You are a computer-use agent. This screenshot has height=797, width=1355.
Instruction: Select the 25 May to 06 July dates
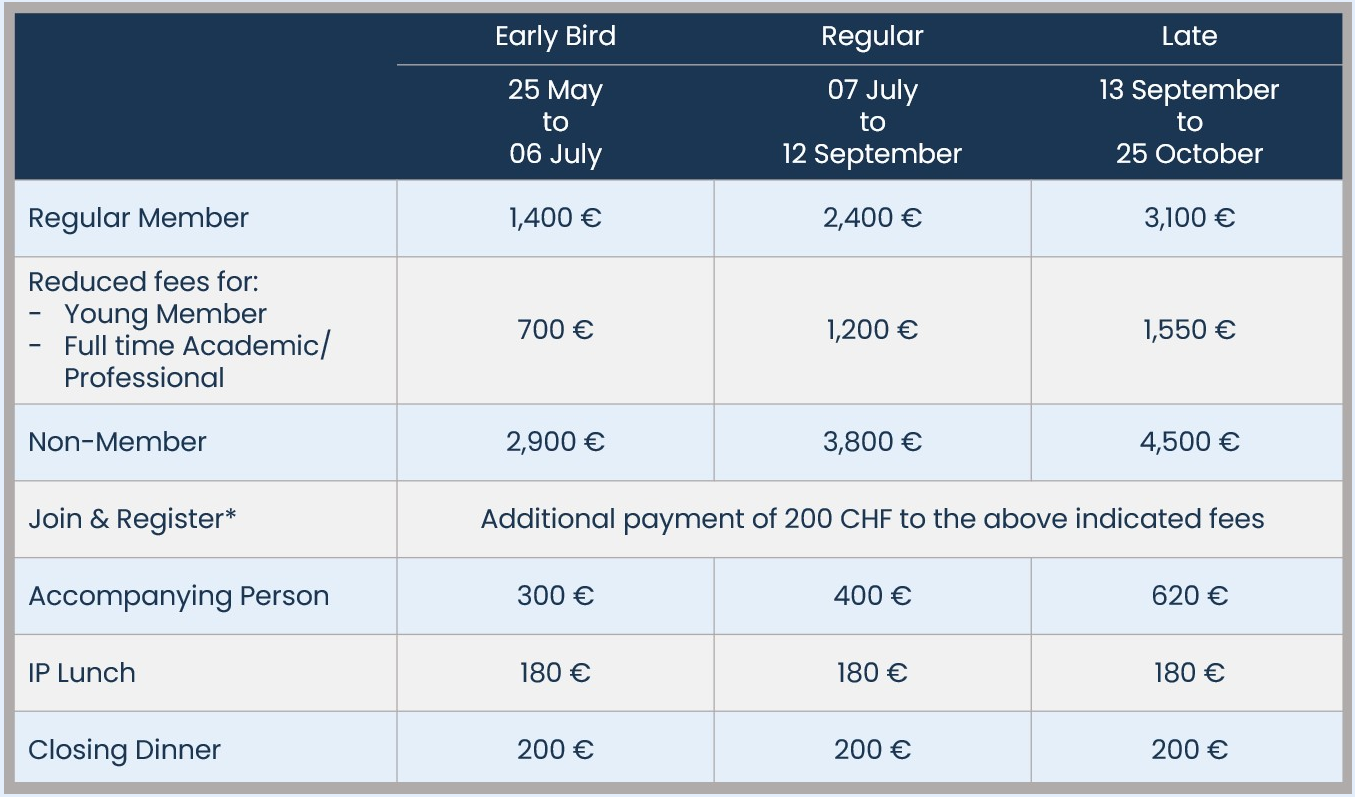(555, 122)
